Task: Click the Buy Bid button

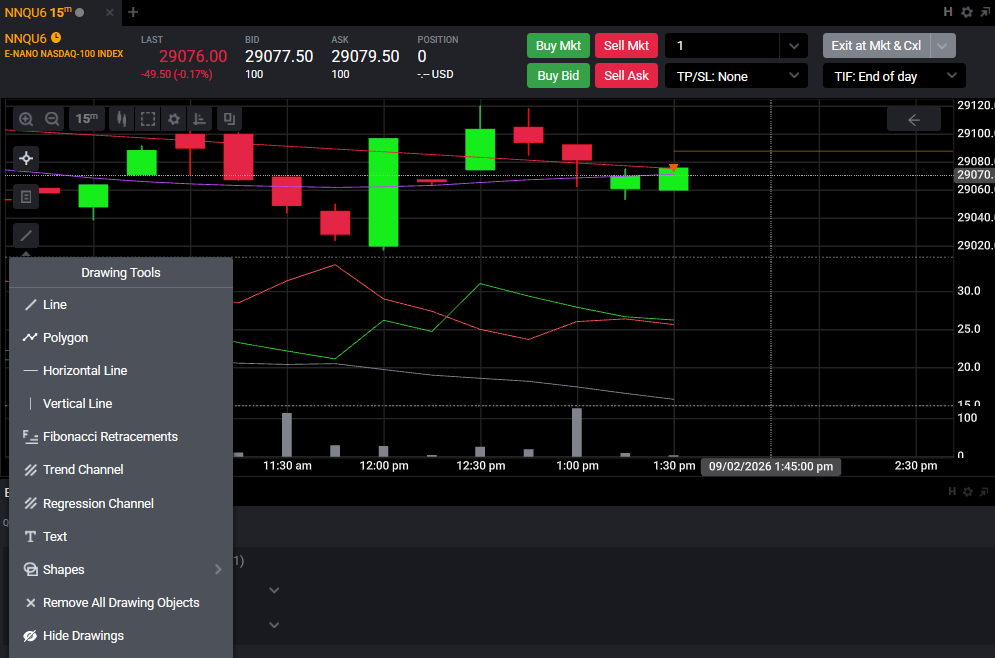Action: coord(558,76)
